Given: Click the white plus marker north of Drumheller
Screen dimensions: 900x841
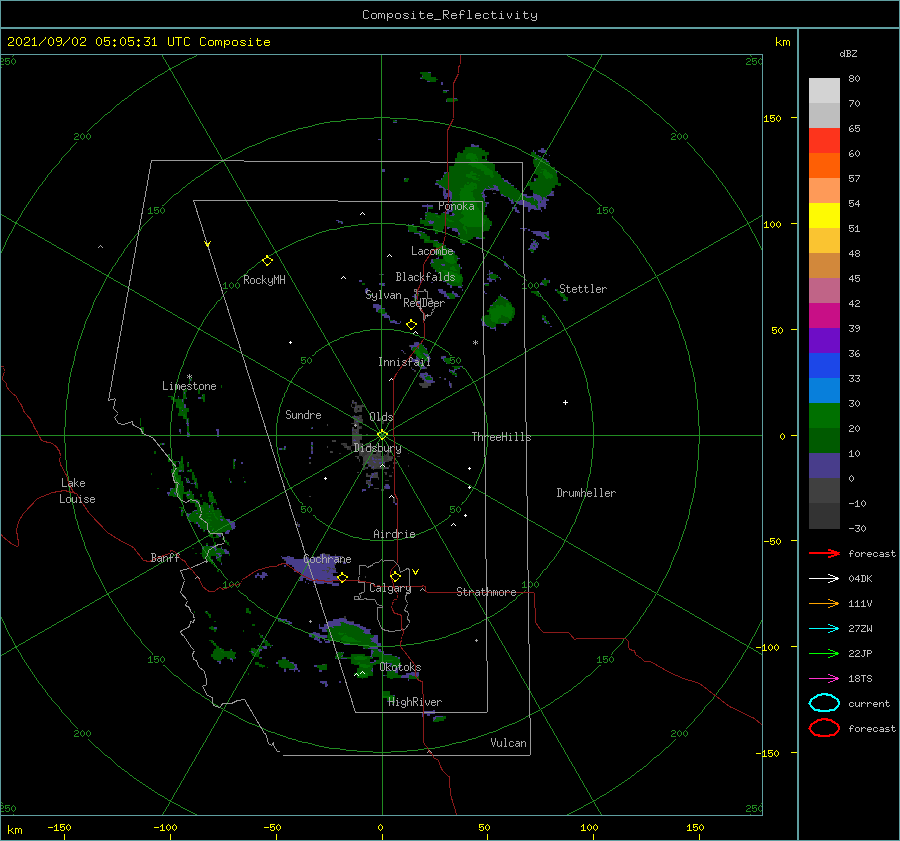Looking at the screenshot, I should 565,402.
